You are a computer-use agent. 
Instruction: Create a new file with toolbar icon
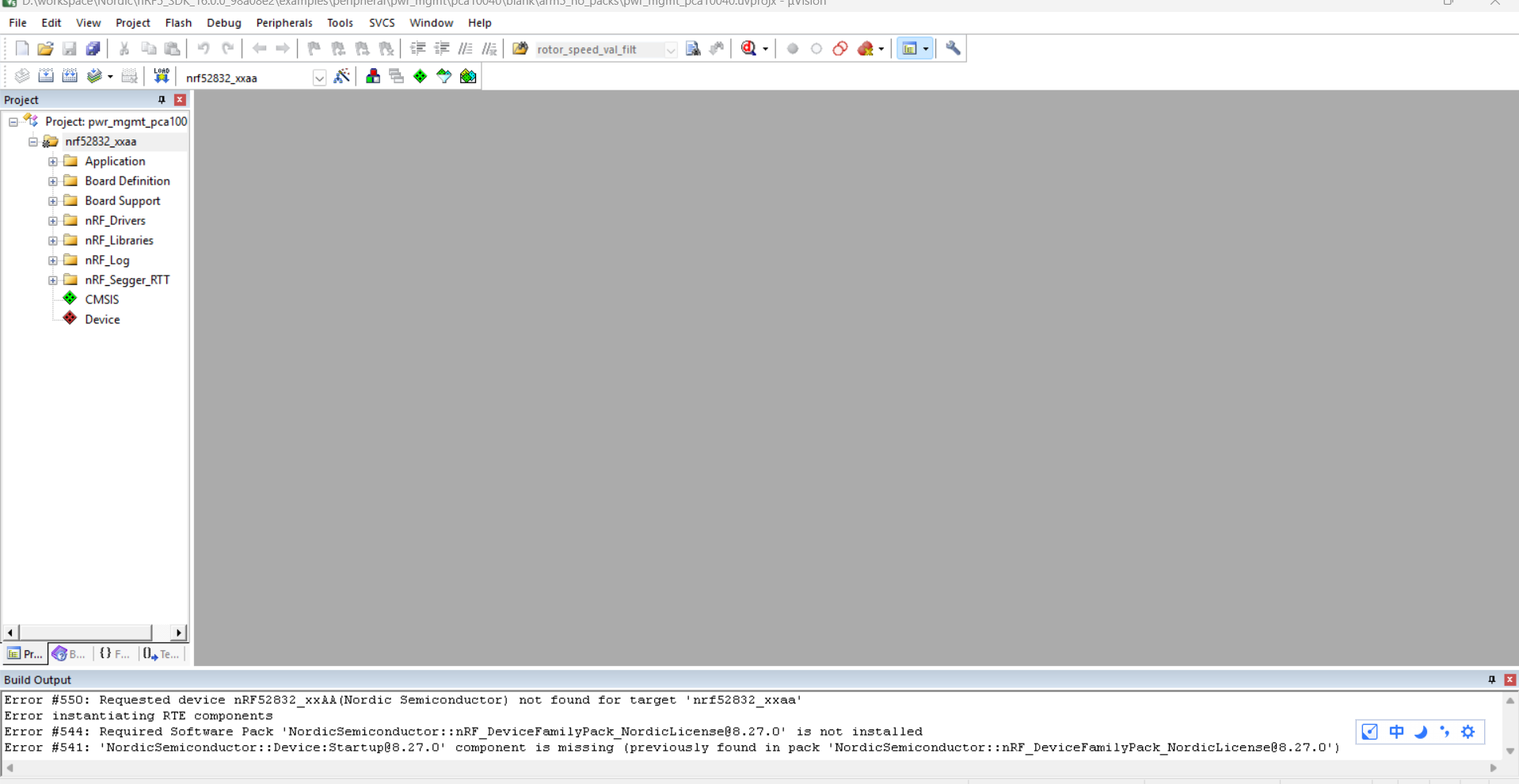click(22, 48)
